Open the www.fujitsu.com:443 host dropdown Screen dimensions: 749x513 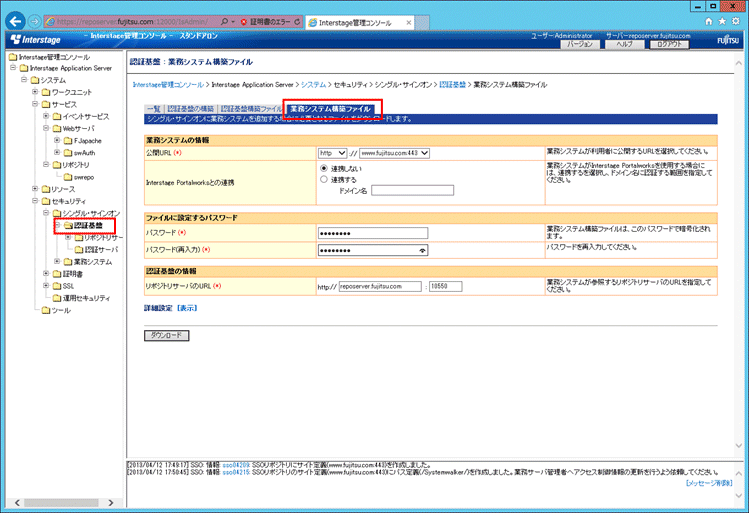tap(395, 153)
